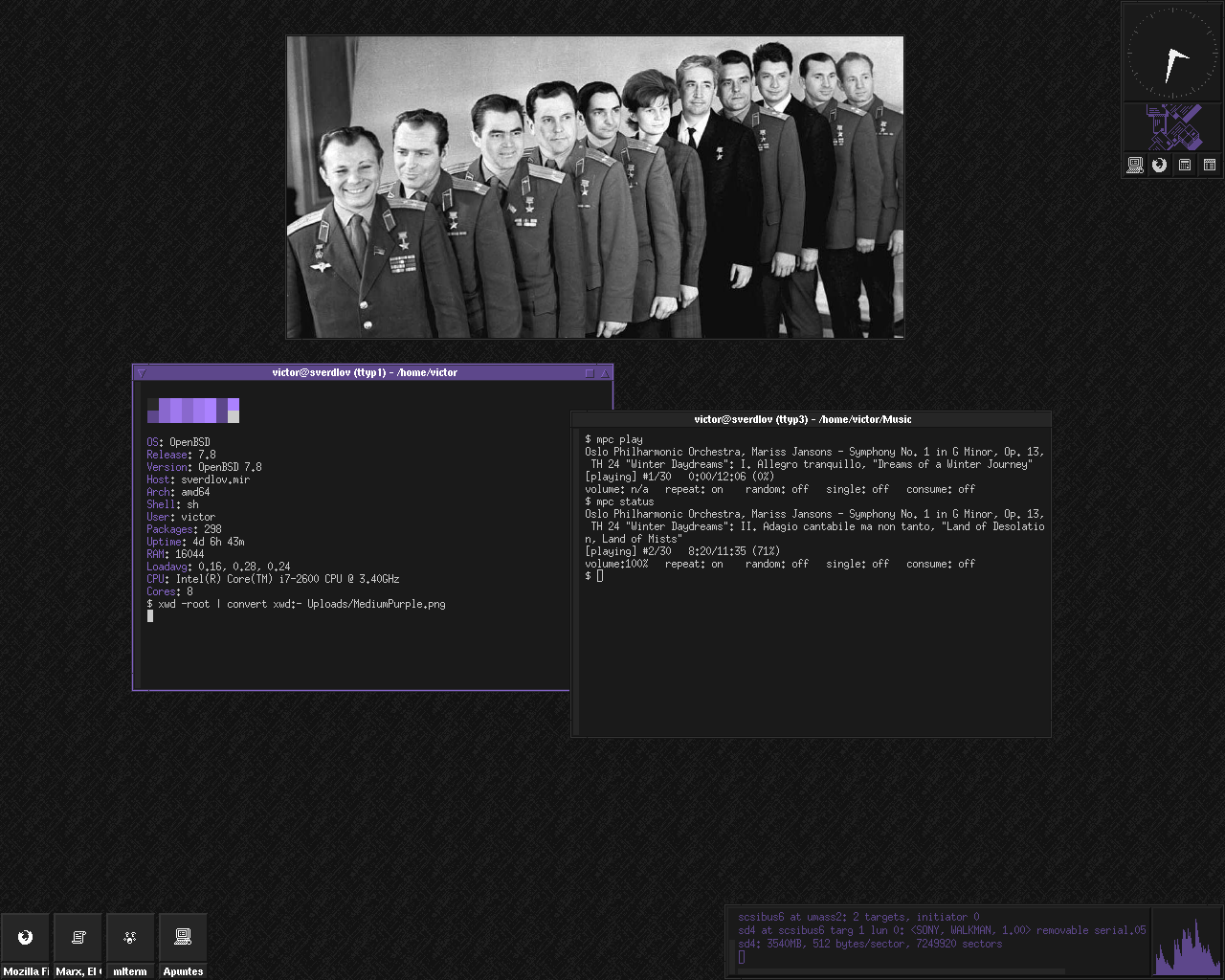Click the purple color palette blocks
Screen dimensions: 1225x980
(x=192, y=411)
